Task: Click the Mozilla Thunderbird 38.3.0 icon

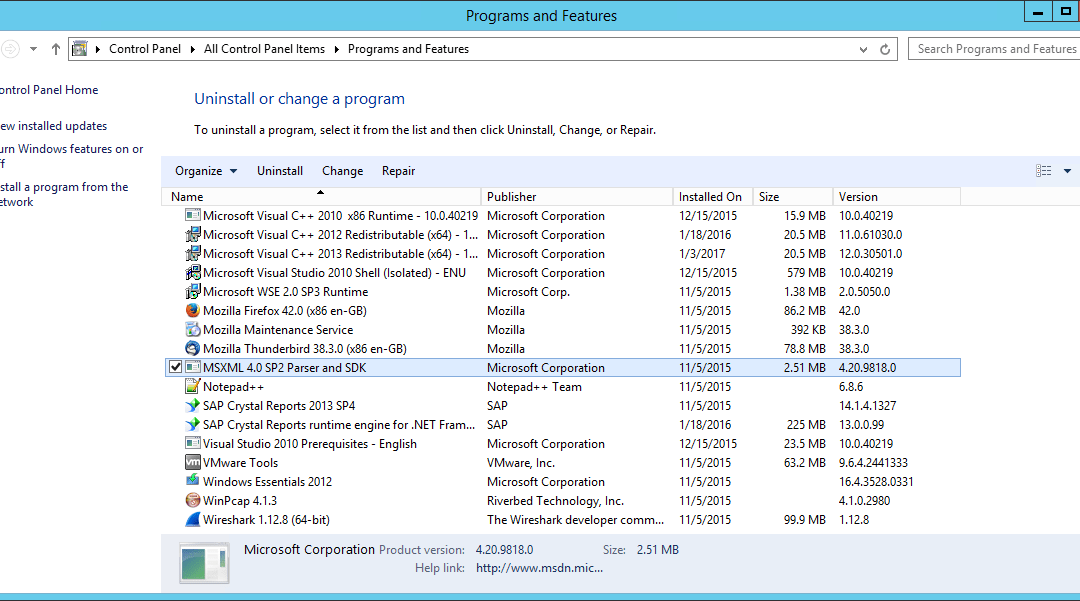Action: click(x=193, y=348)
